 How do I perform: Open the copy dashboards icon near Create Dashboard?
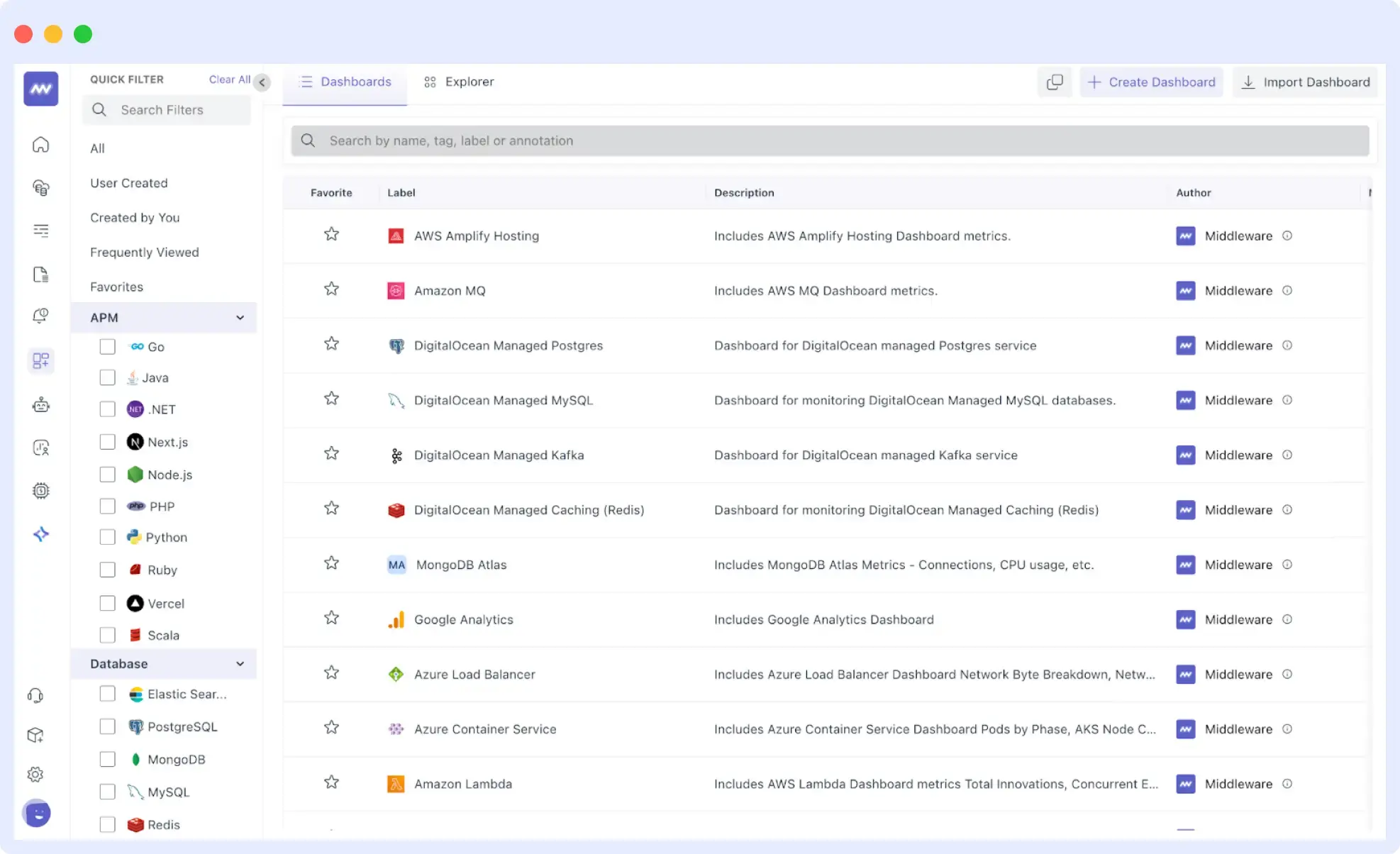coord(1055,82)
